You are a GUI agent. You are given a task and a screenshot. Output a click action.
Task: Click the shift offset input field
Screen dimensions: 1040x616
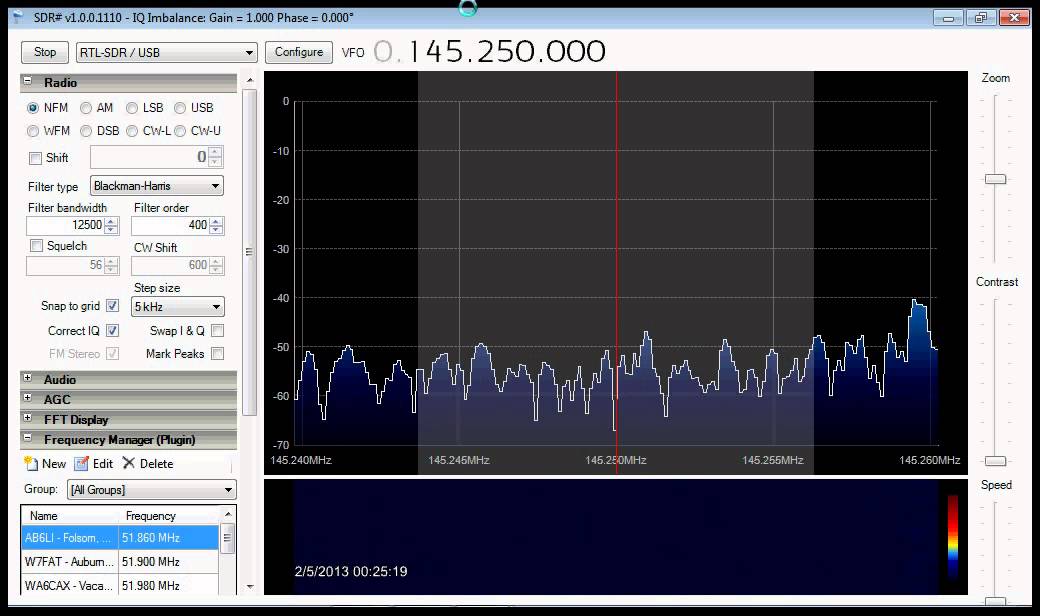pyautogui.click(x=149, y=157)
